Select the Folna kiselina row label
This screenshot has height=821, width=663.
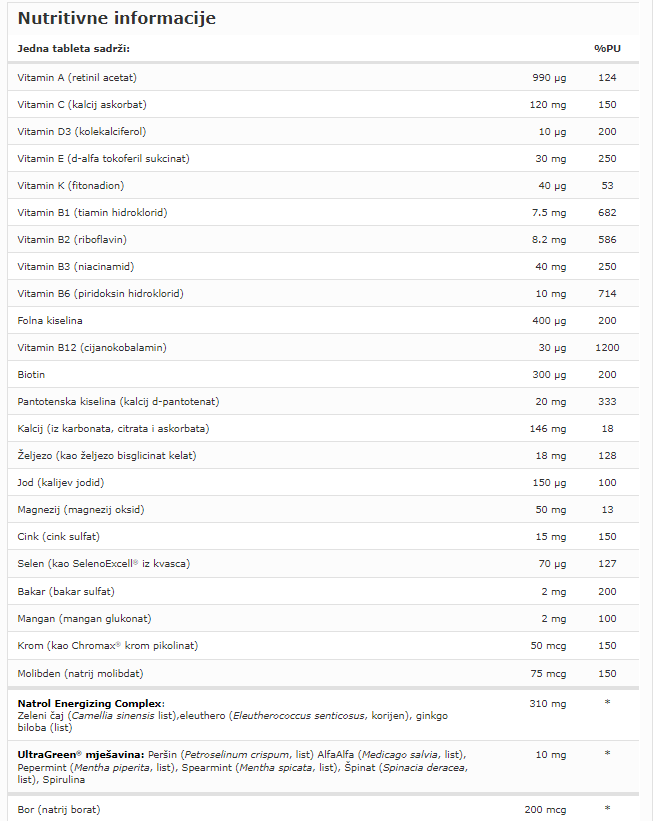pos(50,320)
